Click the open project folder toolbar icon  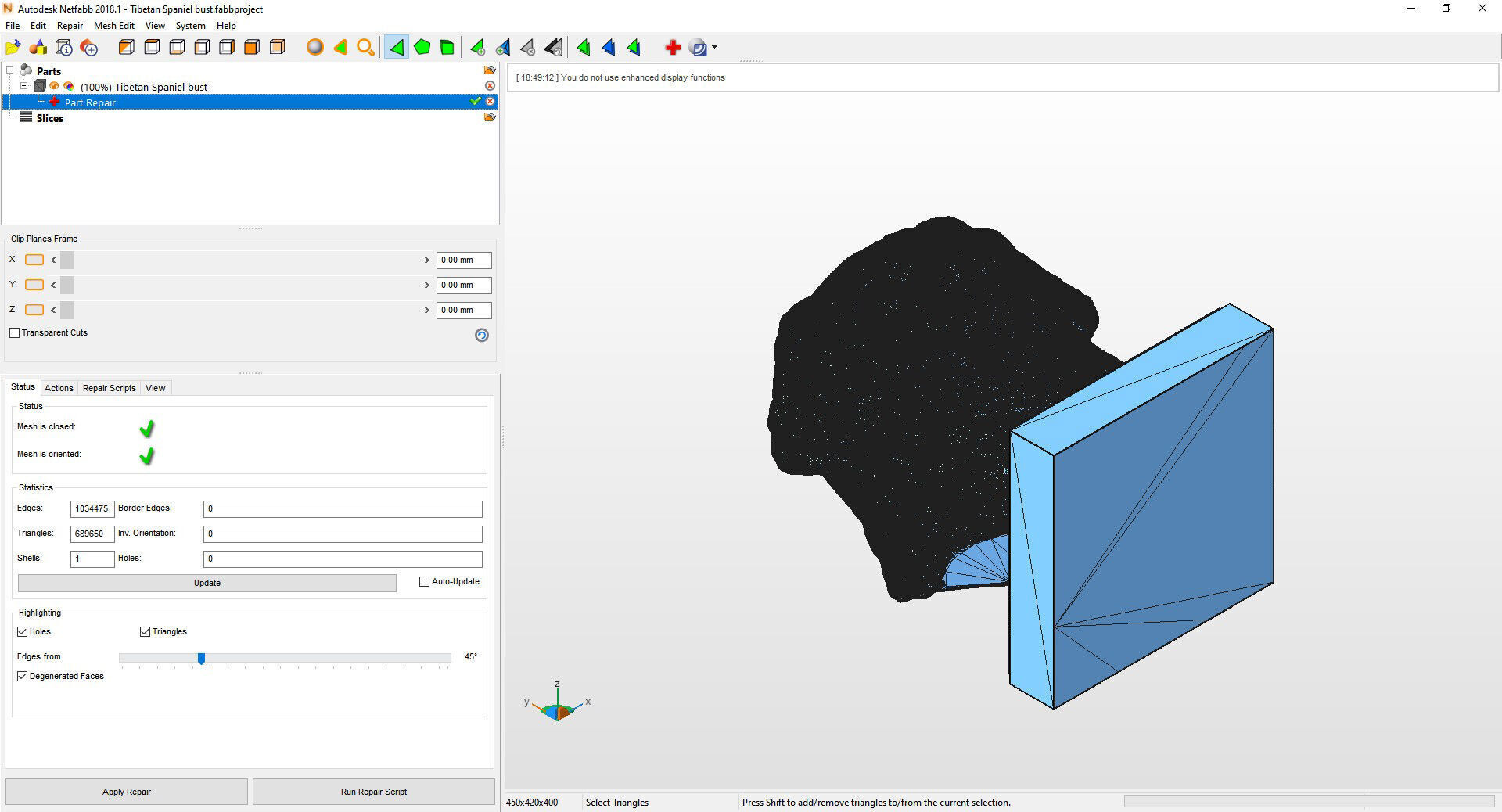point(13,48)
